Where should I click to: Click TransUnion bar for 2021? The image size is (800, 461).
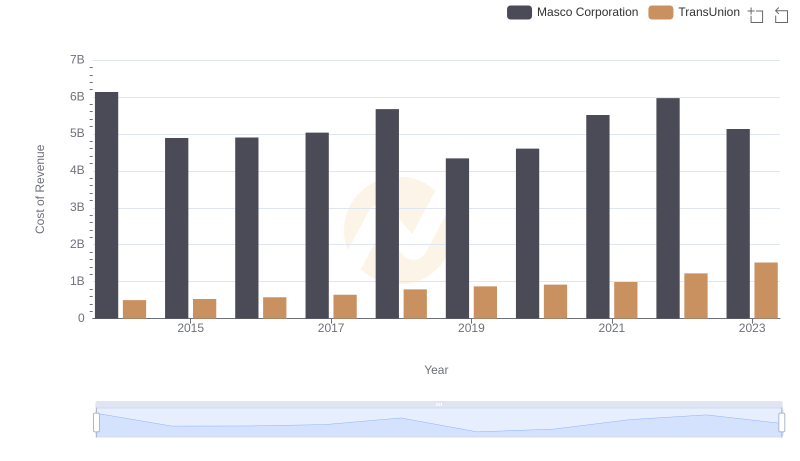(x=626, y=300)
